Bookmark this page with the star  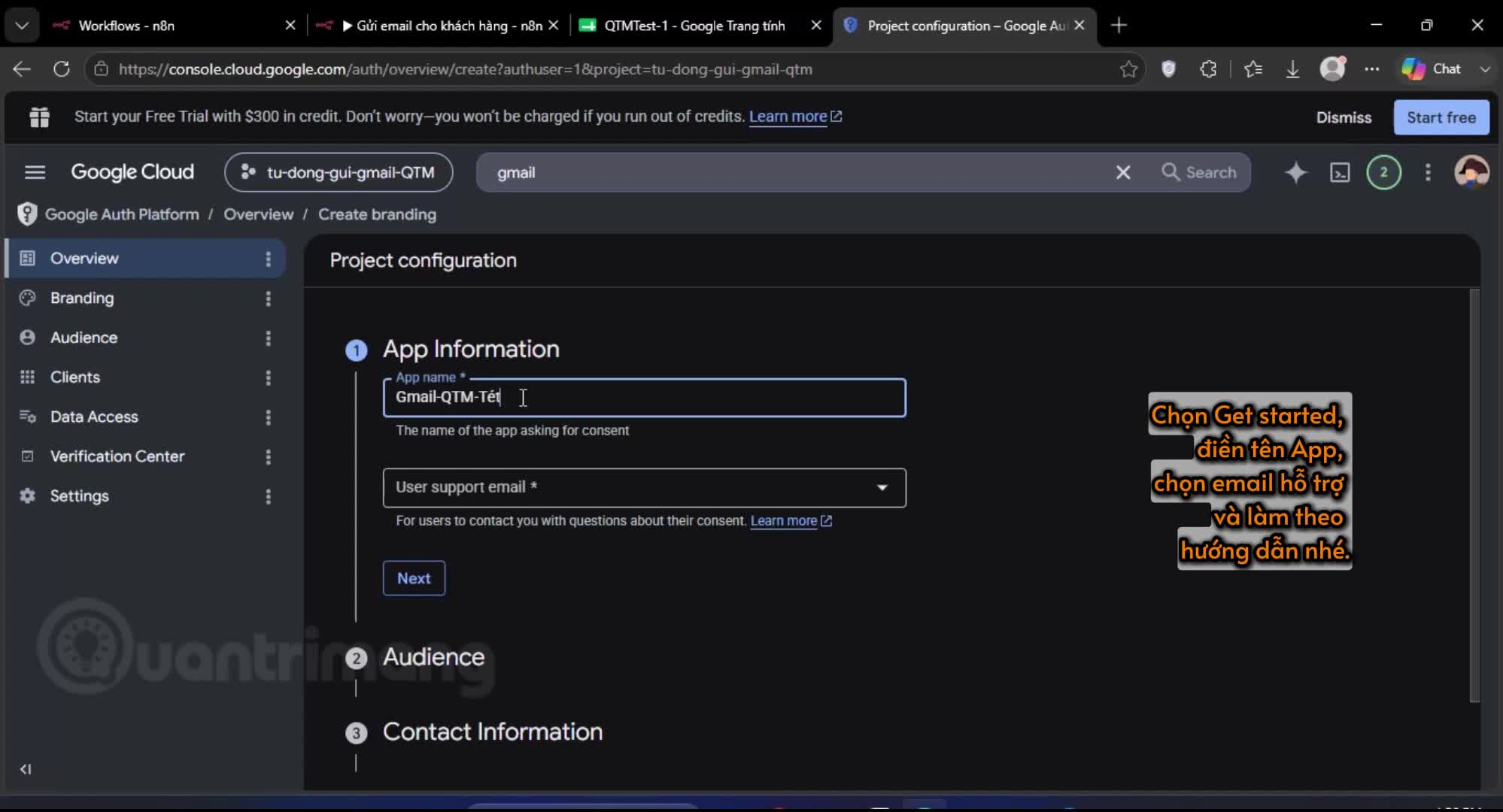1128,69
